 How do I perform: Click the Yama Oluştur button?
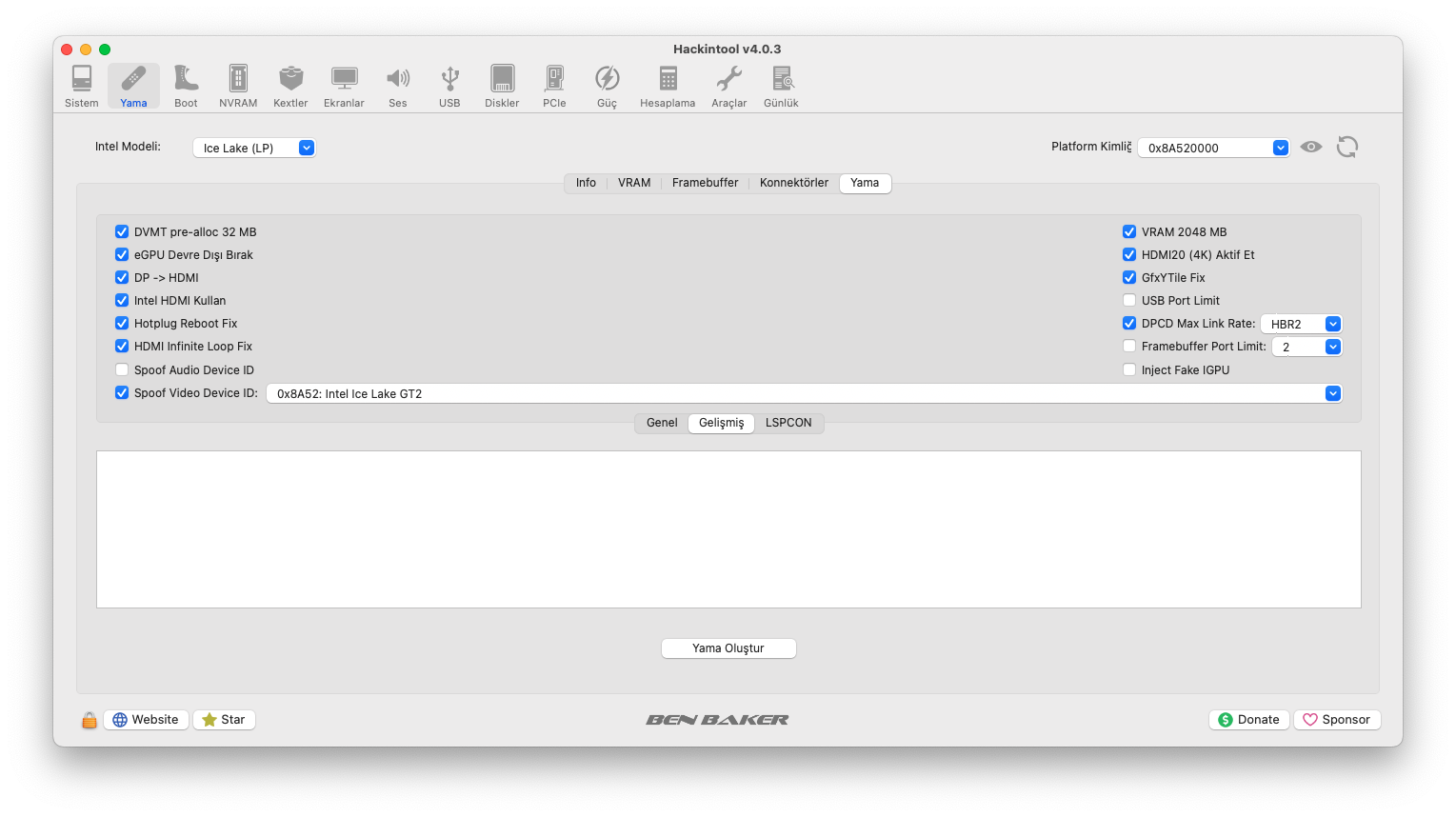click(x=728, y=648)
